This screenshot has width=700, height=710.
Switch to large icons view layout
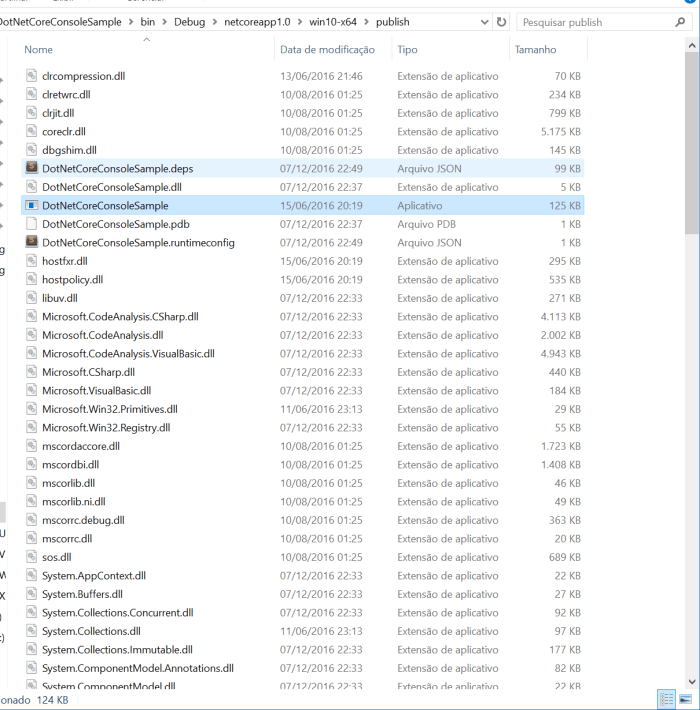685,699
